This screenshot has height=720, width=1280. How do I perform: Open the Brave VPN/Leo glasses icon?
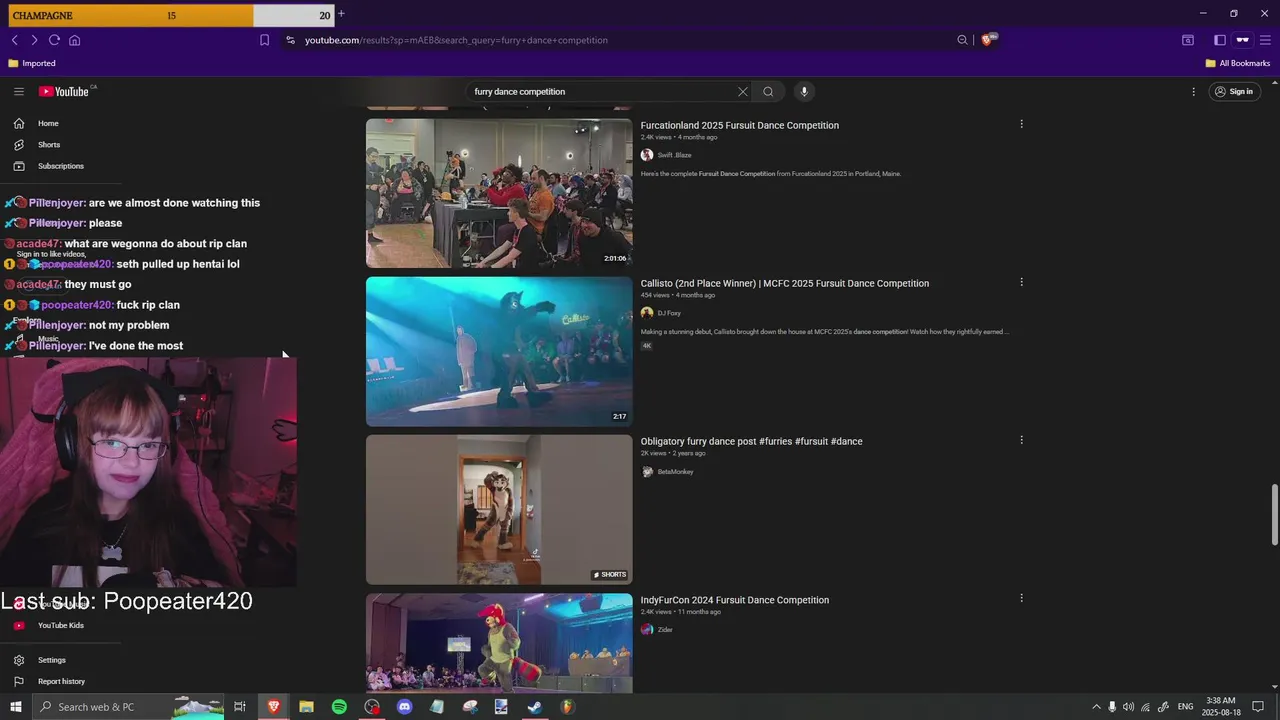1243,40
